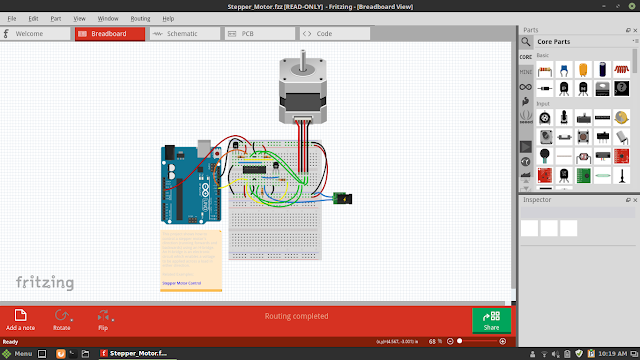Viewport: 640px width, 360px height.
Task: Click the volume icon in system tray
Action: [556, 354]
